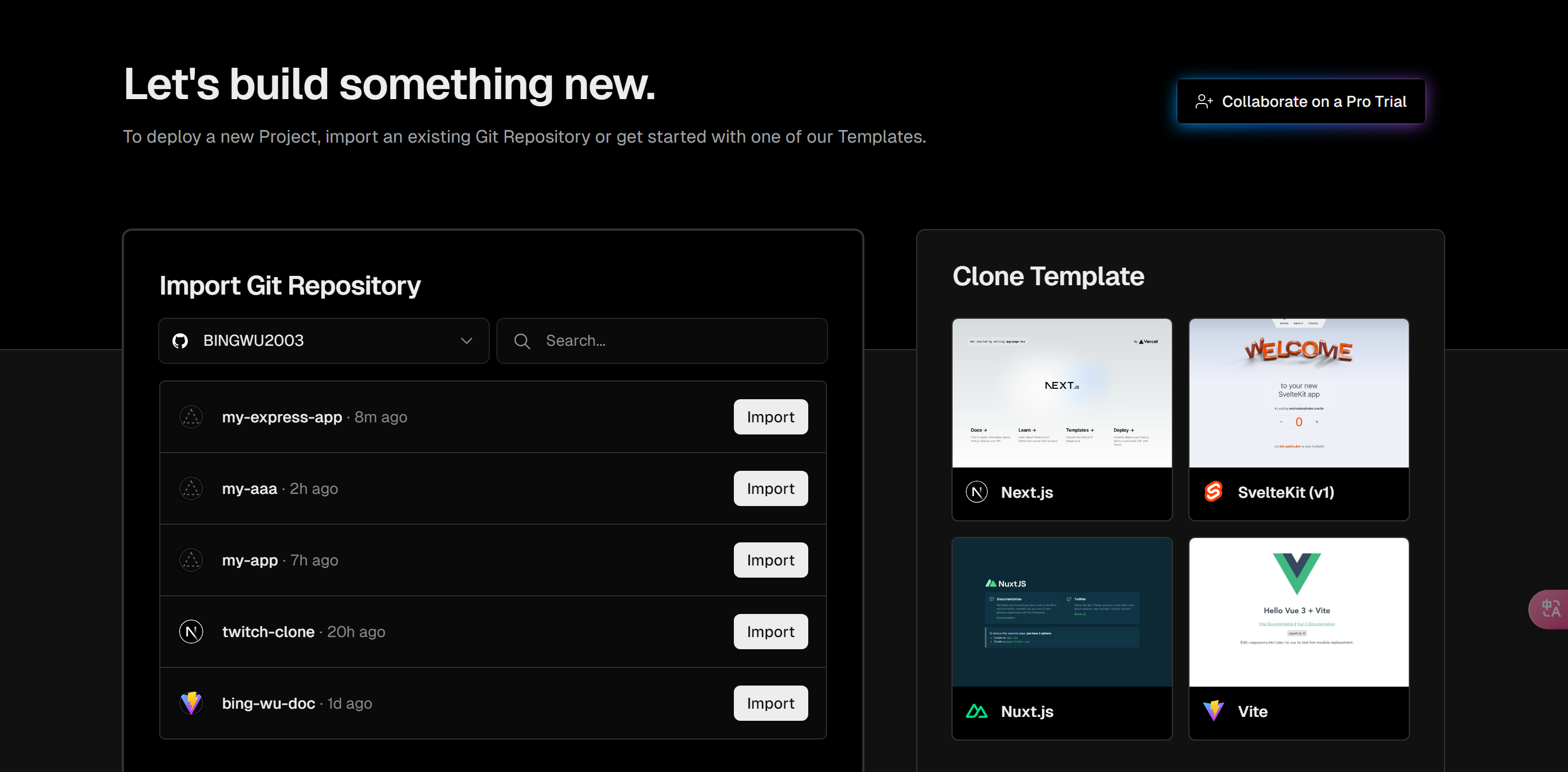Click the Next.js template logo icon
Image resolution: width=1568 pixels, height=772 pixels.
click(x=976, y=492)
